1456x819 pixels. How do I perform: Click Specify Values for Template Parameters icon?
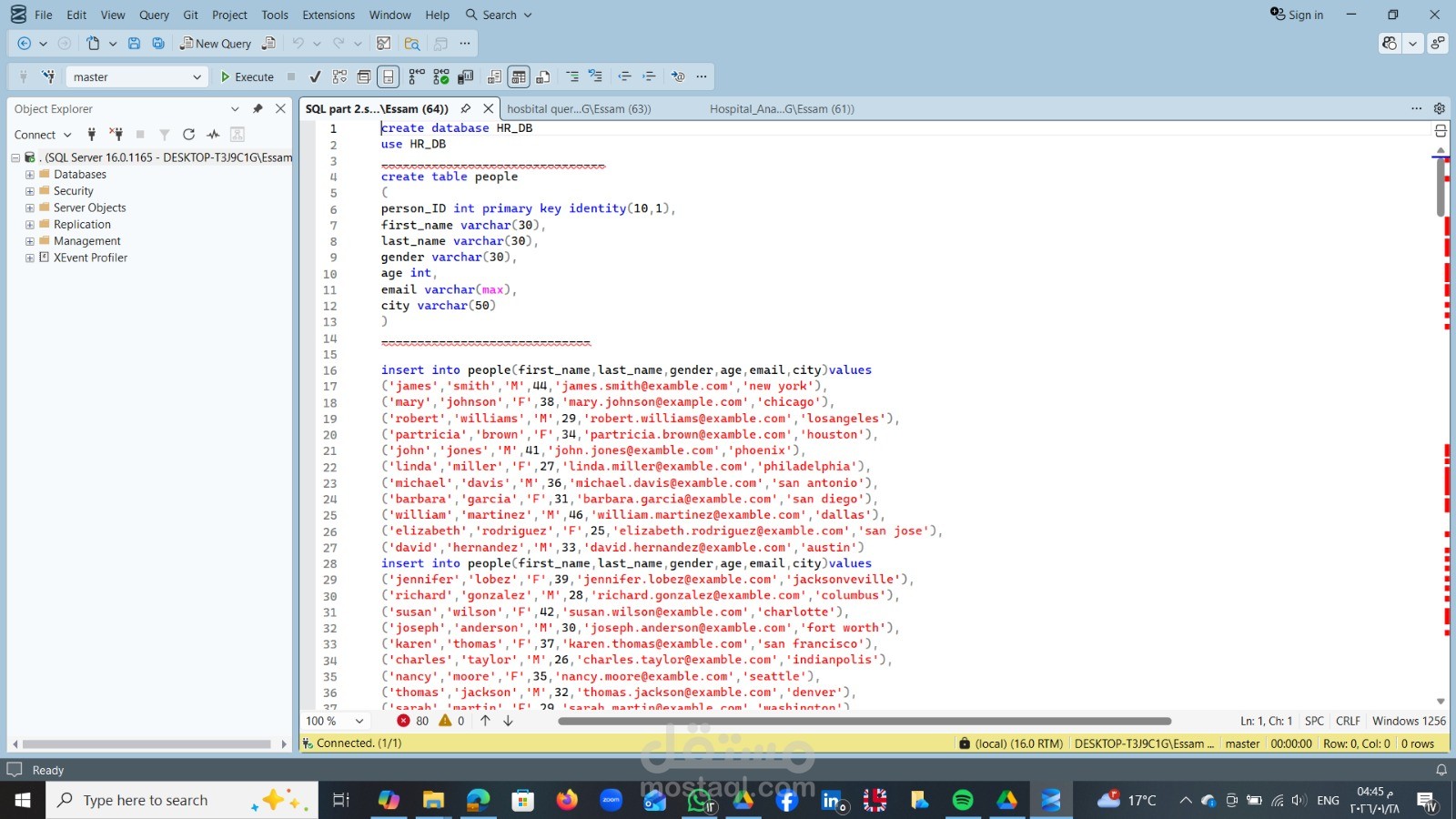tap(678, 77)
